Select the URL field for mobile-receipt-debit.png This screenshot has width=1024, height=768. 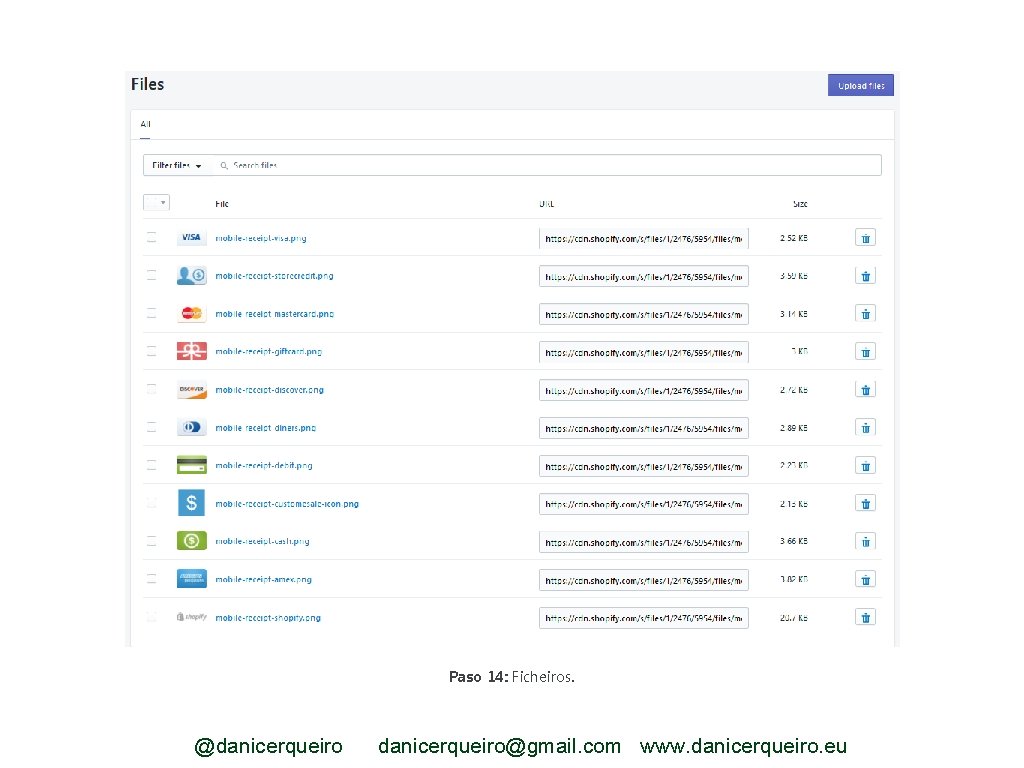(643, 466)
